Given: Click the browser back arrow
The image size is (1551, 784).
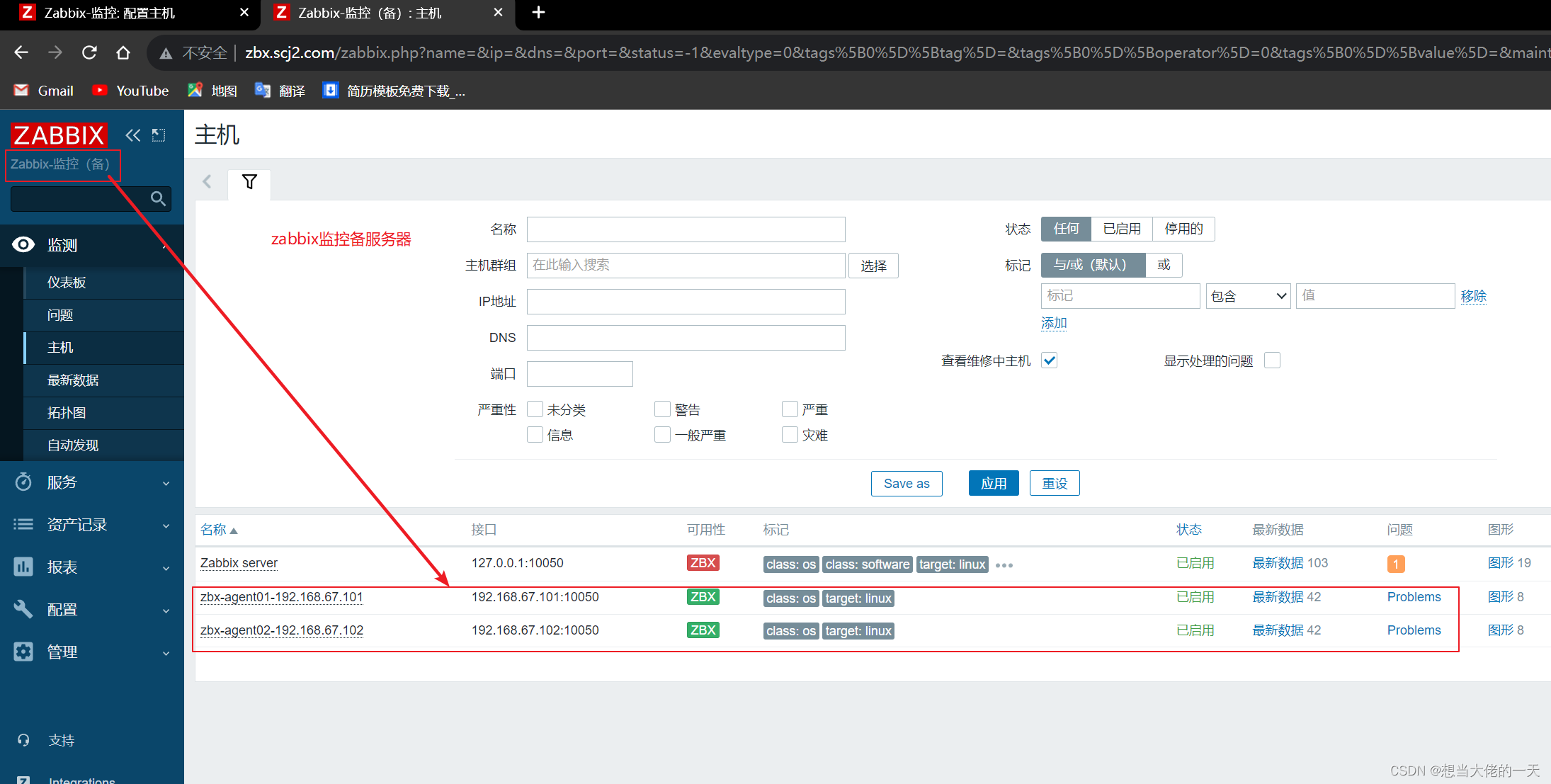Looking at the screenshot, I should [x=21, y=52].
